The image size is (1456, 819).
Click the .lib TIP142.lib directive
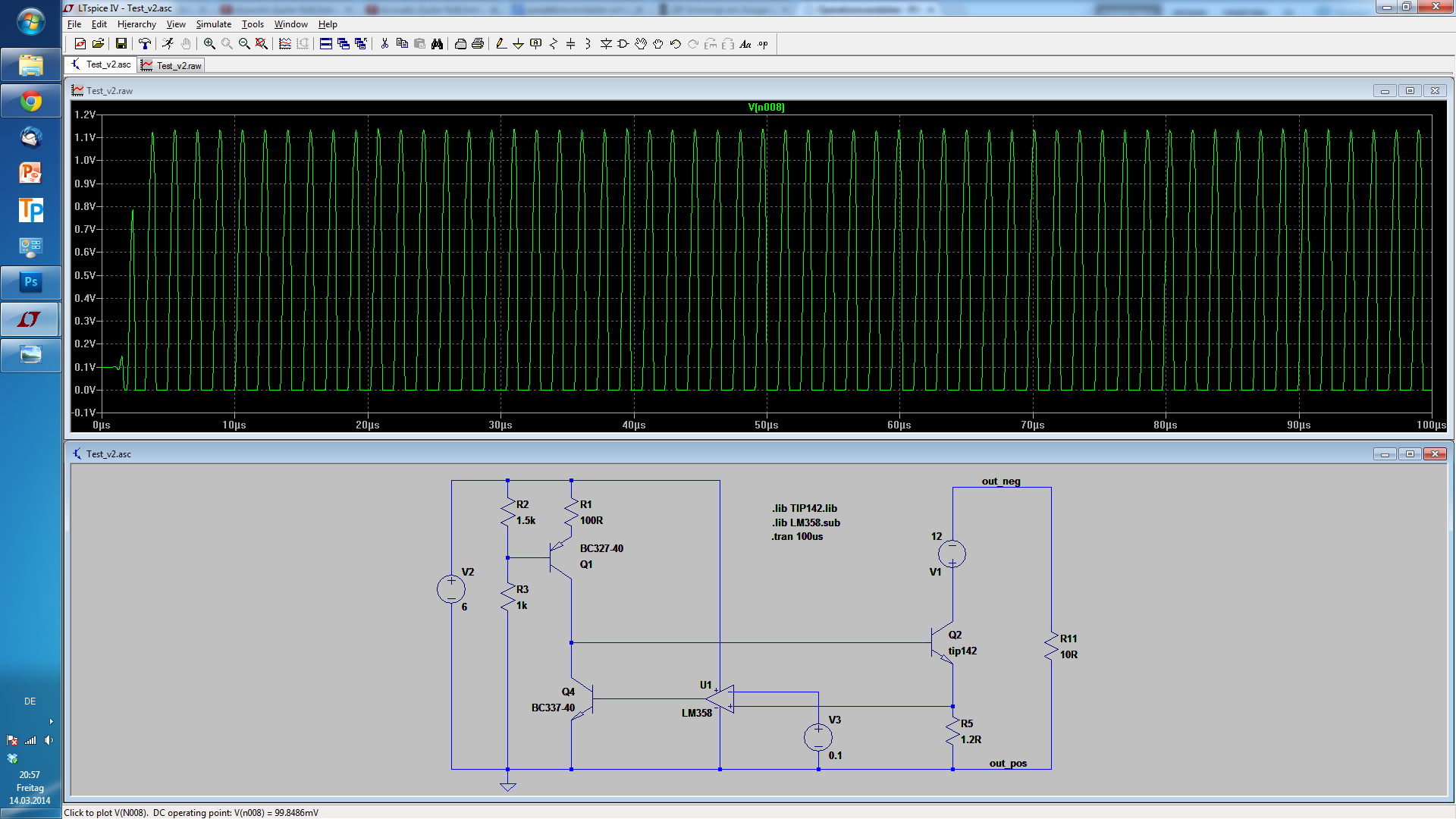[x=805, y=508]
